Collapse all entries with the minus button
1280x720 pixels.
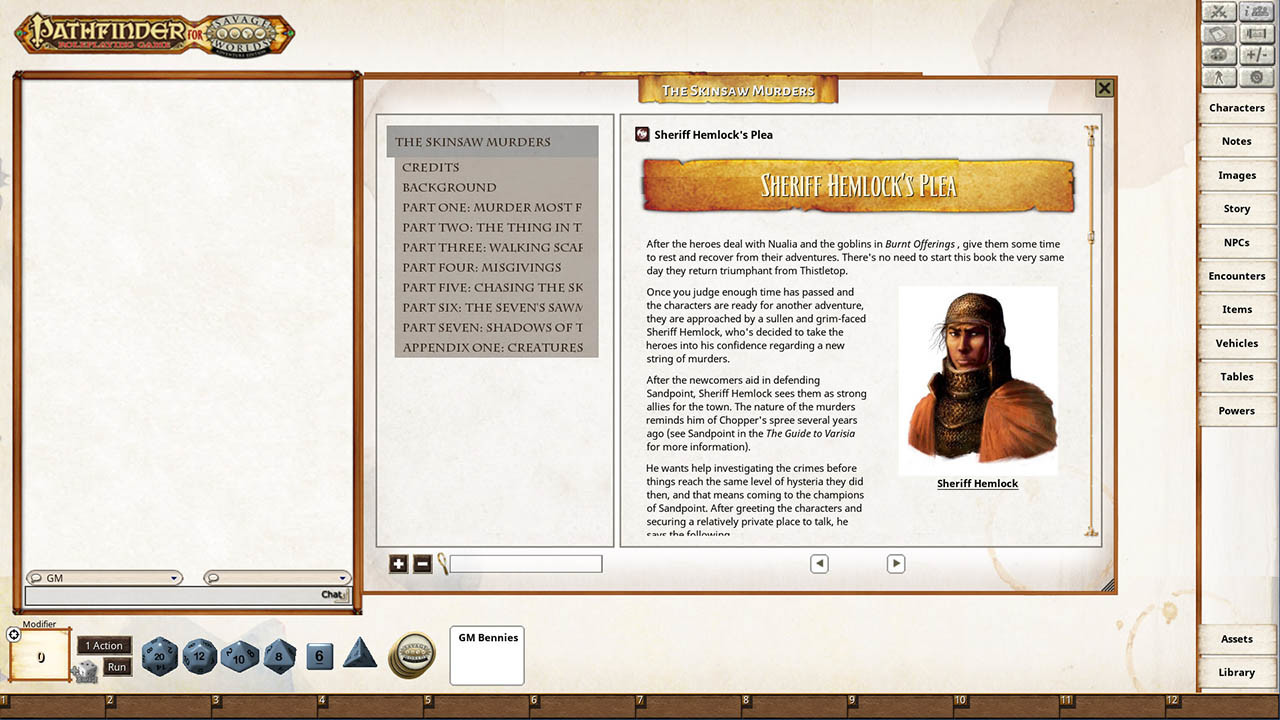point(422,564)
